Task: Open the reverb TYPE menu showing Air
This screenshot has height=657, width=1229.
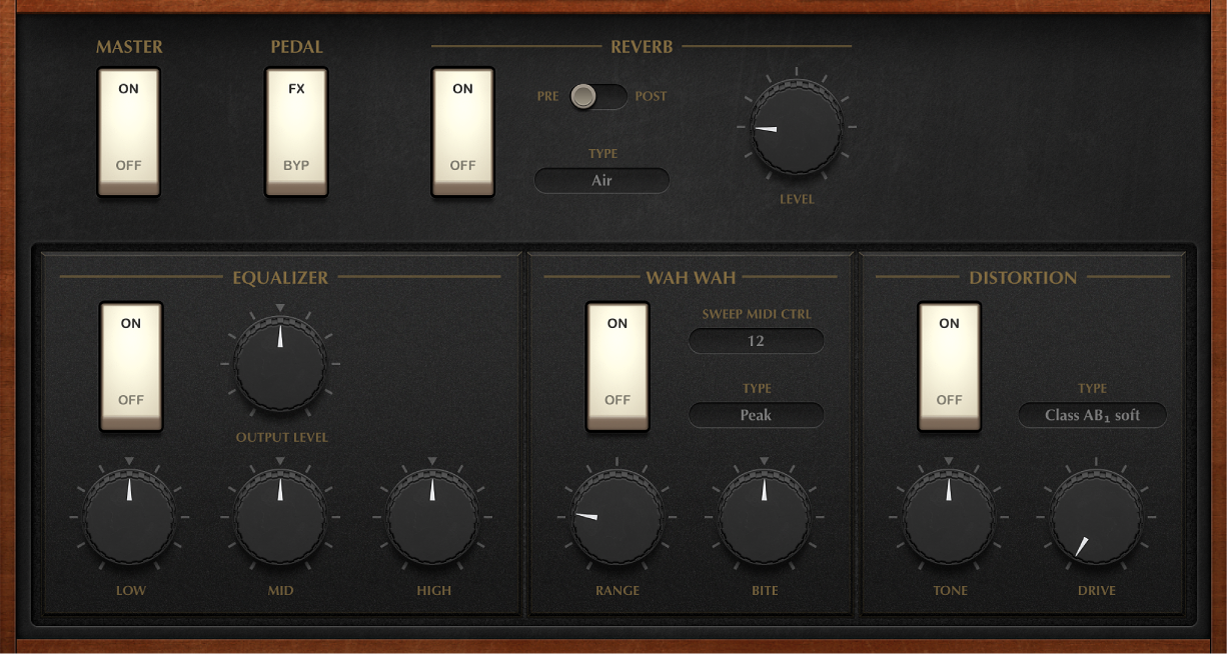Action: click(601, 181)
